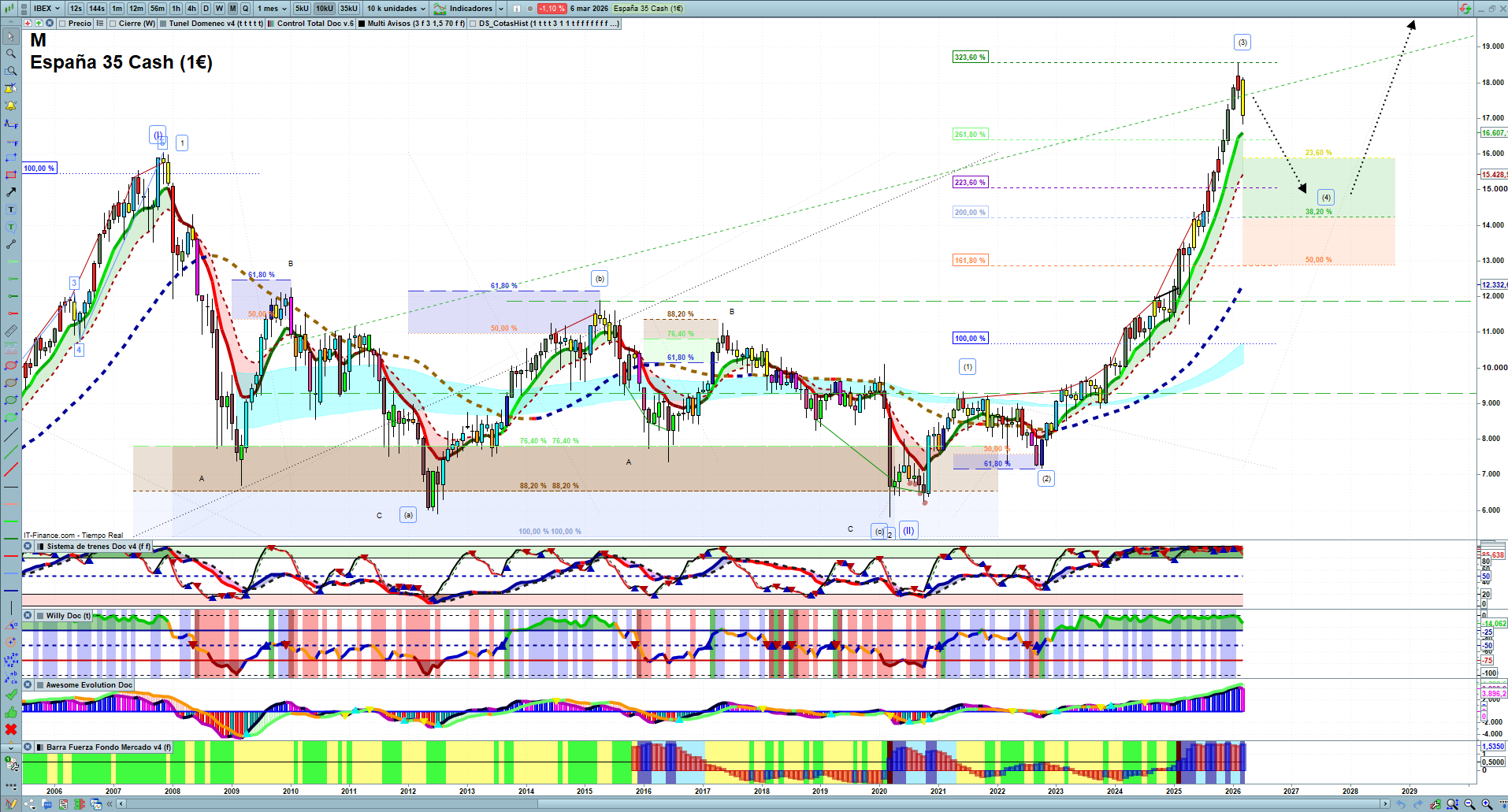Select the boxed text annotation tool
Screen dimensions: 1508x812
click(11, 209)
